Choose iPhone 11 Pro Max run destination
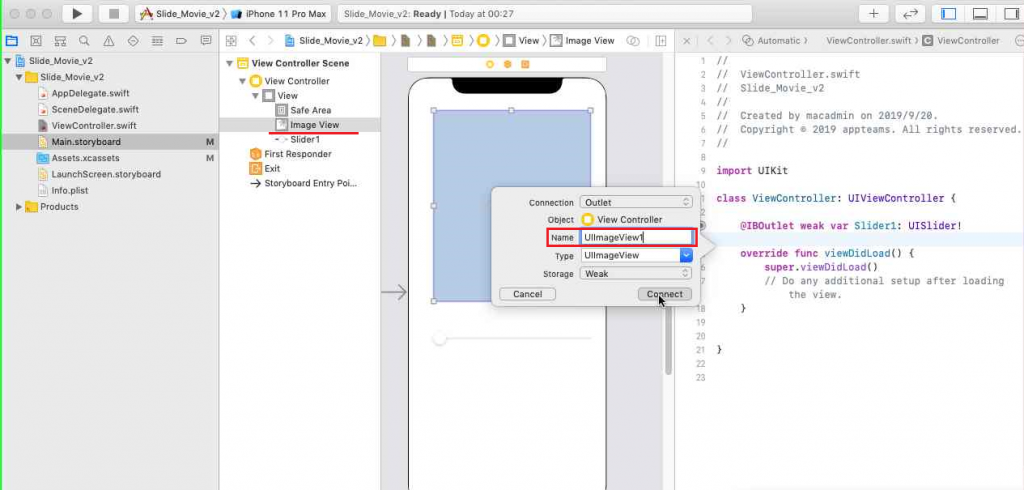Viewport: 1024px width, 490px height. [279, 14]
